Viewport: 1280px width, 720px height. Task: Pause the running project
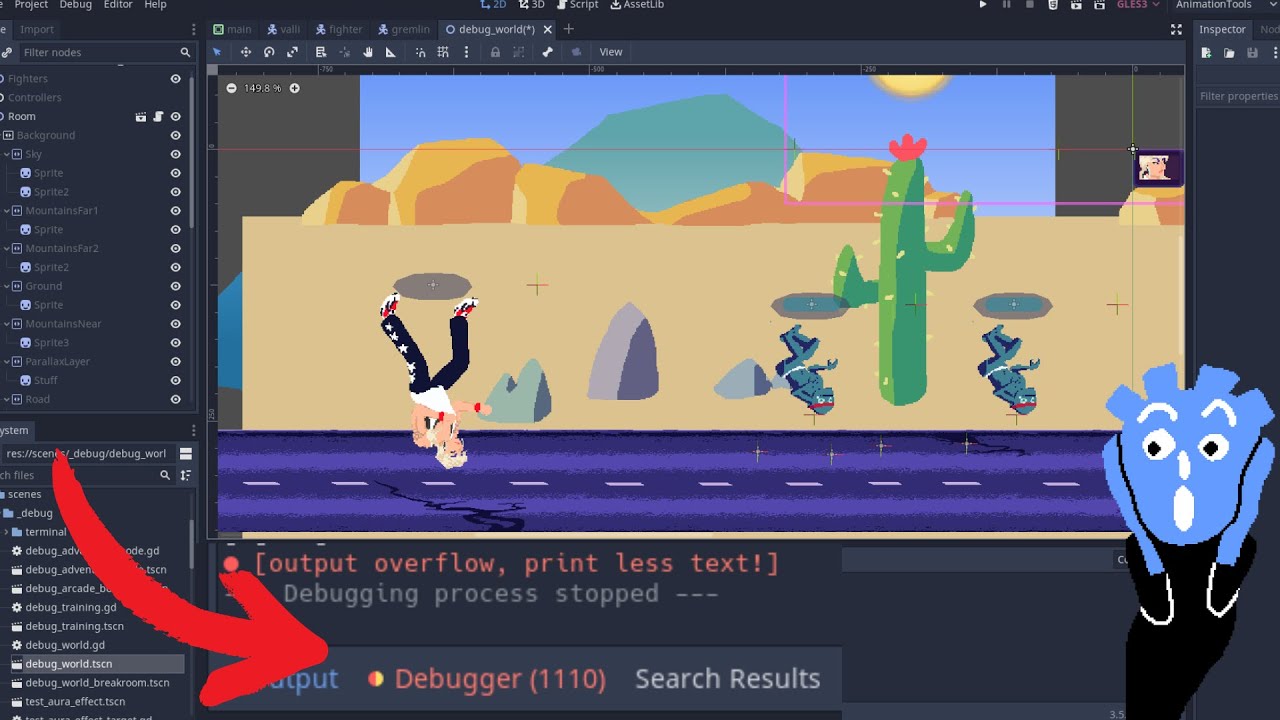tap(1006, 5)
